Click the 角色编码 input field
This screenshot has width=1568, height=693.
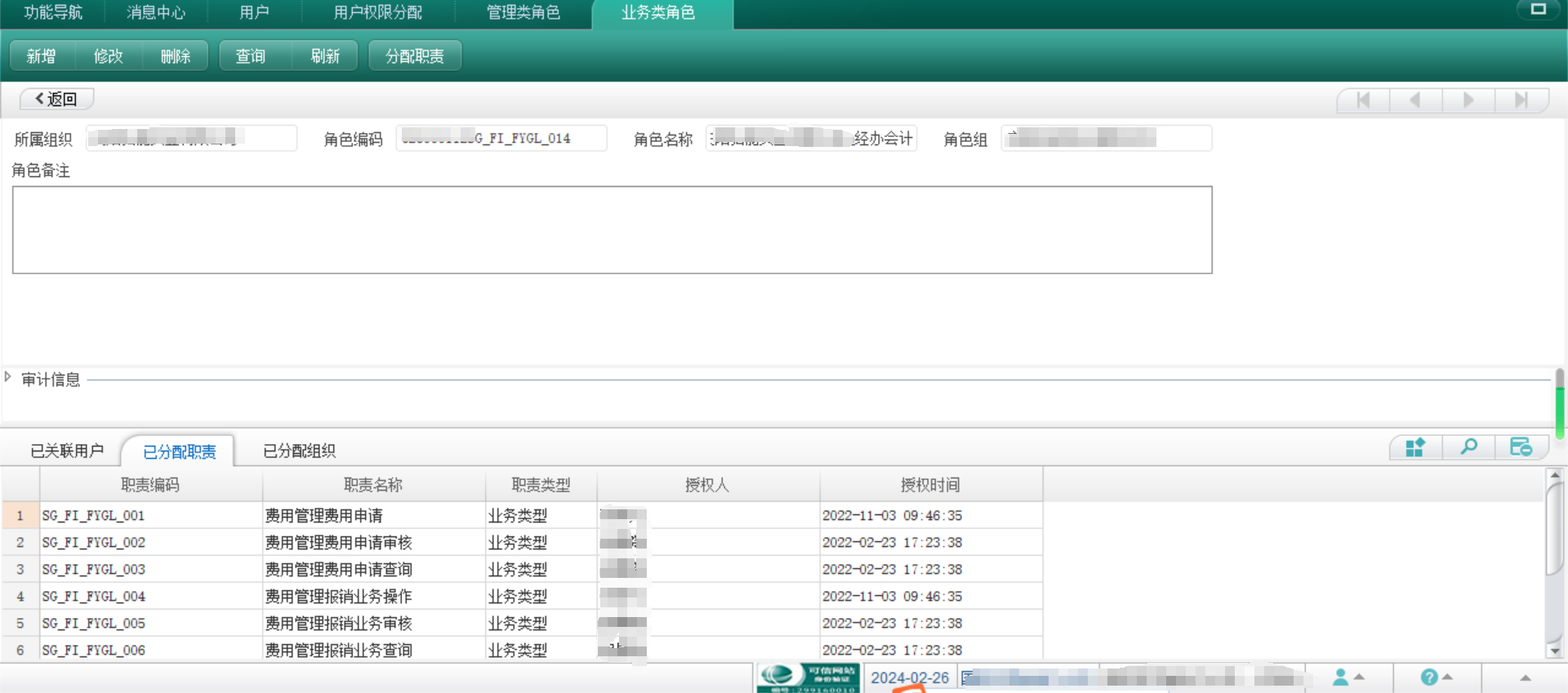501,138
